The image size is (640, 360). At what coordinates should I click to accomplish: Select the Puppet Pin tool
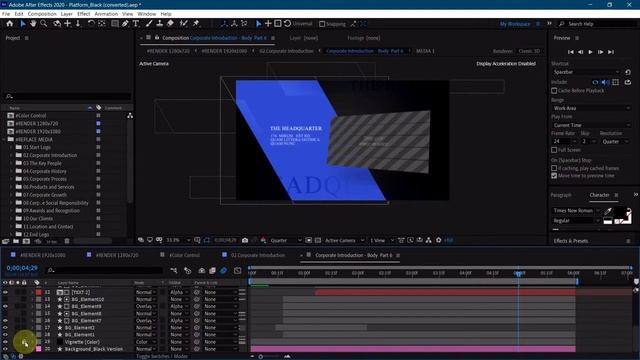pyautogui.click(x=196, y=24)
